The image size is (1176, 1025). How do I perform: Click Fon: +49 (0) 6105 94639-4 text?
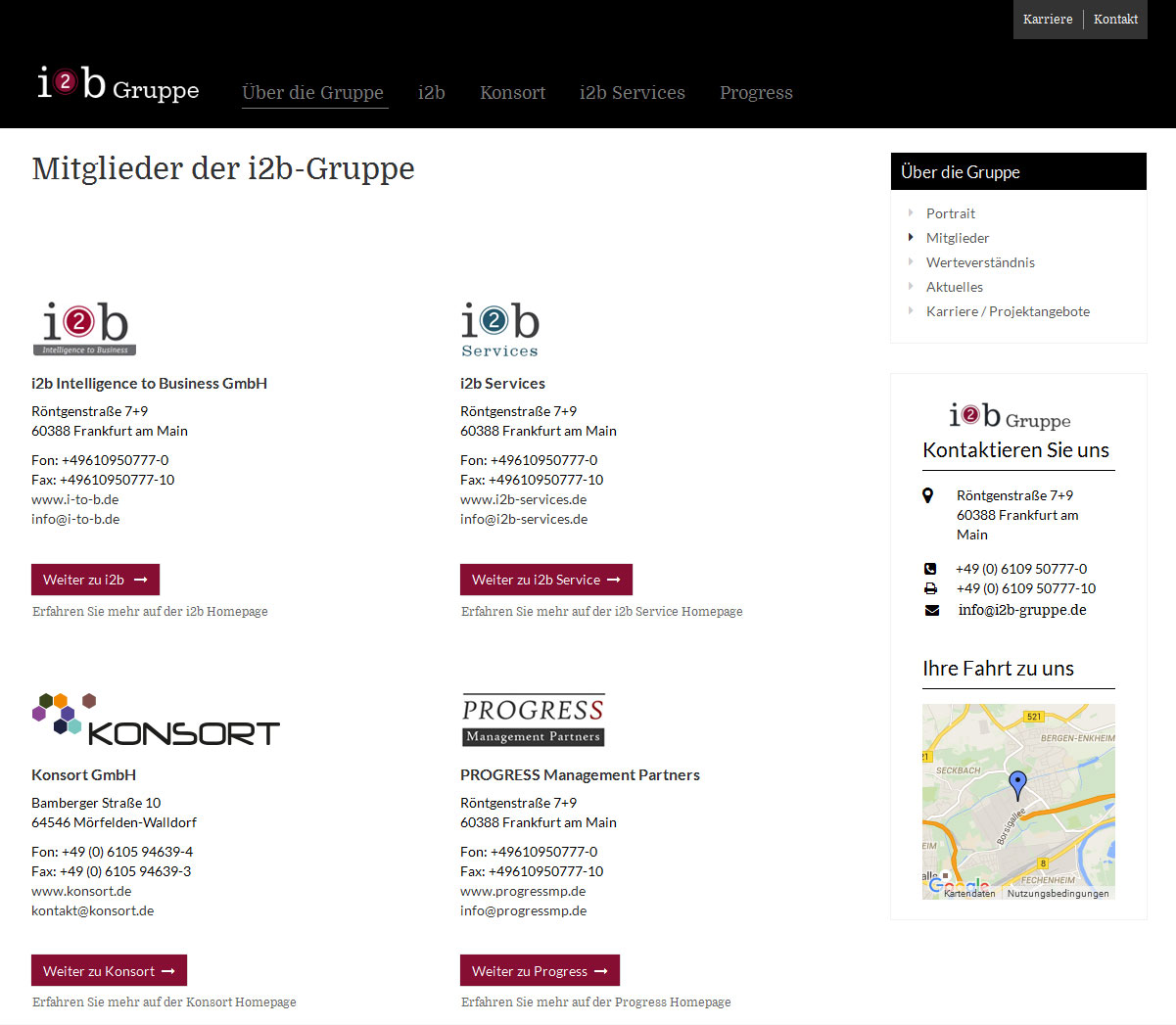coord(112,852)
